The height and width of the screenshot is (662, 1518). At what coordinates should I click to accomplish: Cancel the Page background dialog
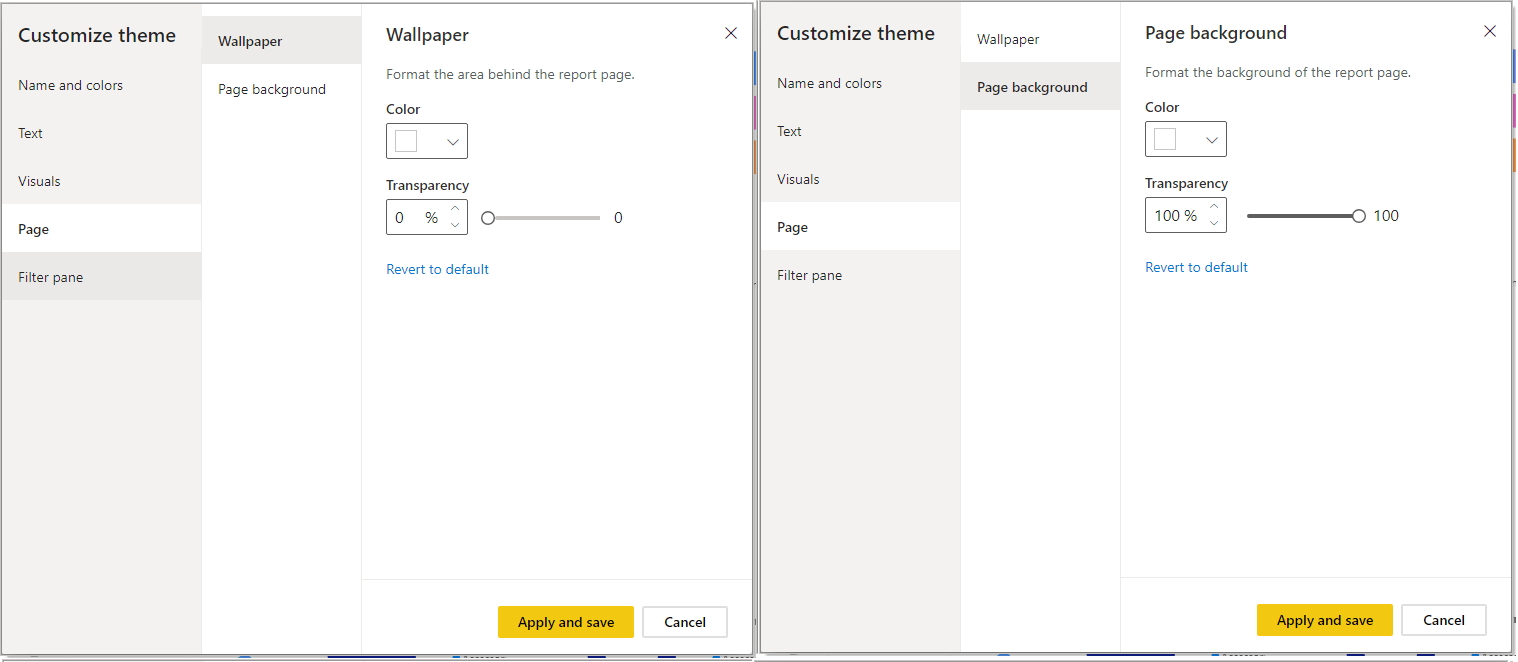(1443, 620)
